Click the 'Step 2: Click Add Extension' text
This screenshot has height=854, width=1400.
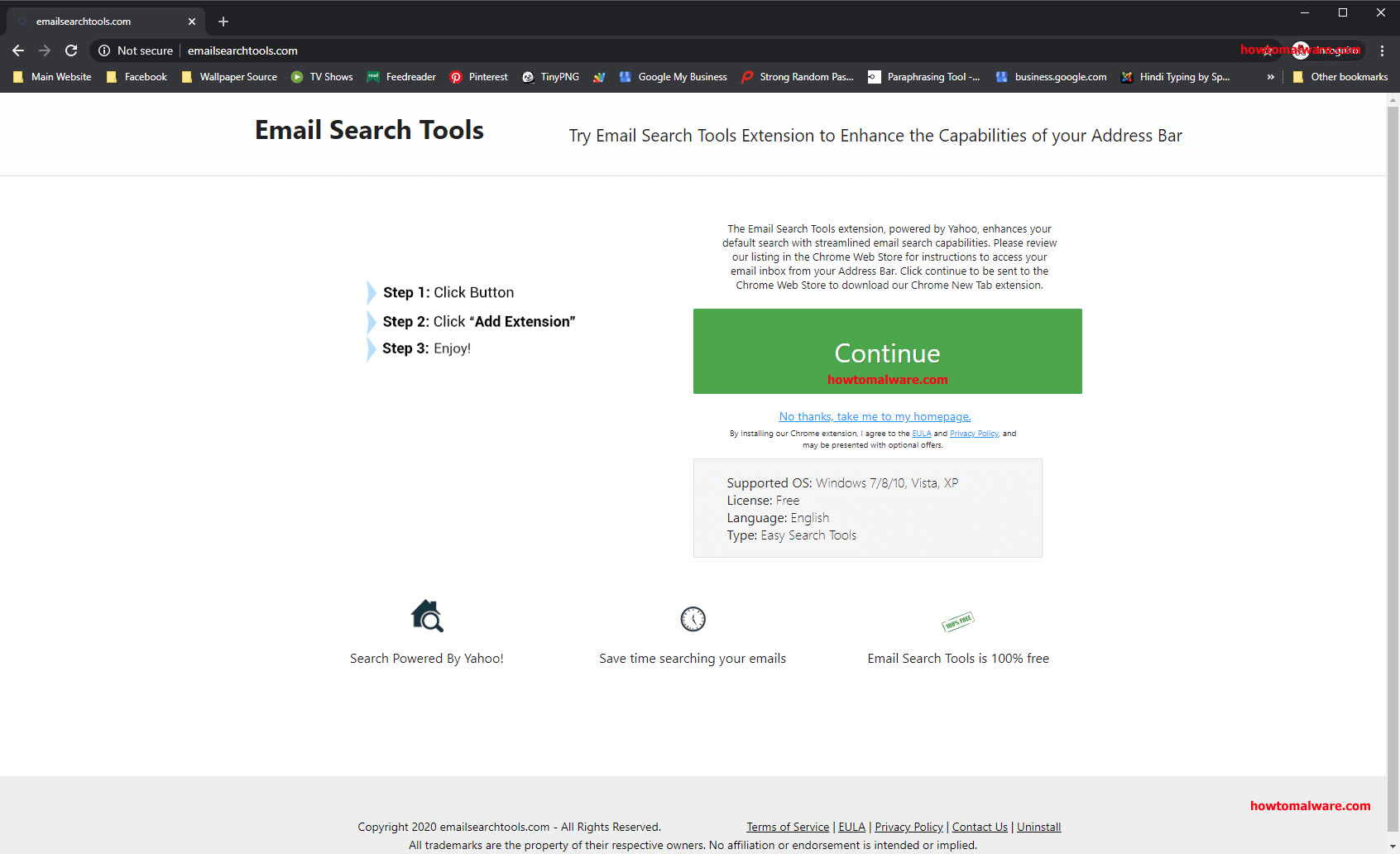click(479, 322)
